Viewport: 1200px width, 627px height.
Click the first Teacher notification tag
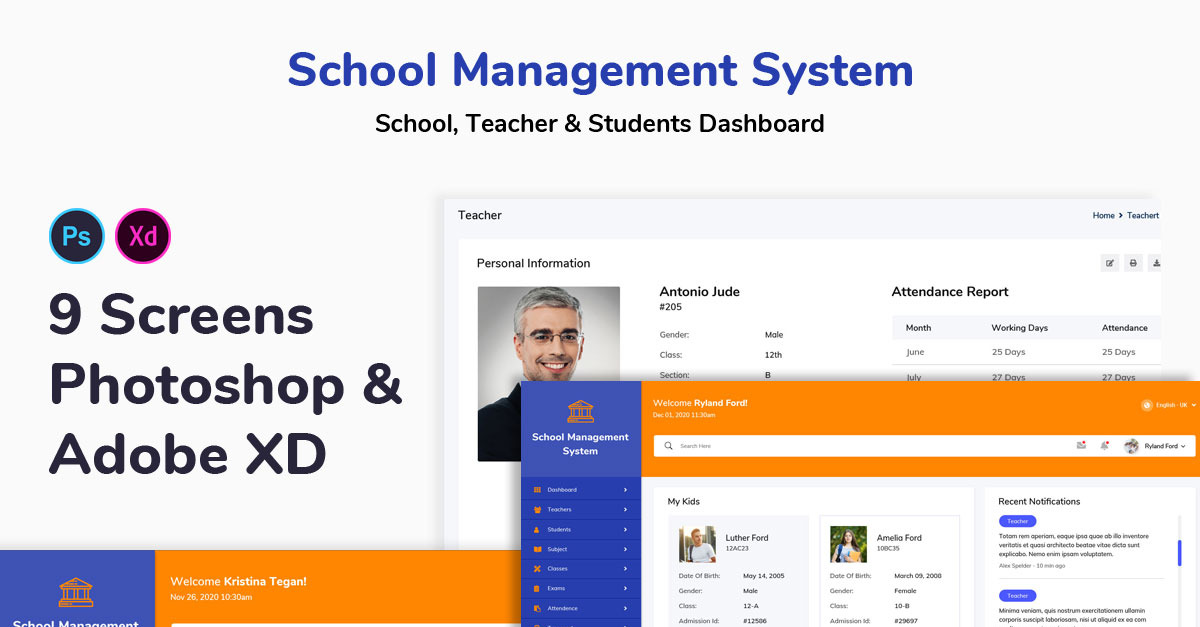1017,521
